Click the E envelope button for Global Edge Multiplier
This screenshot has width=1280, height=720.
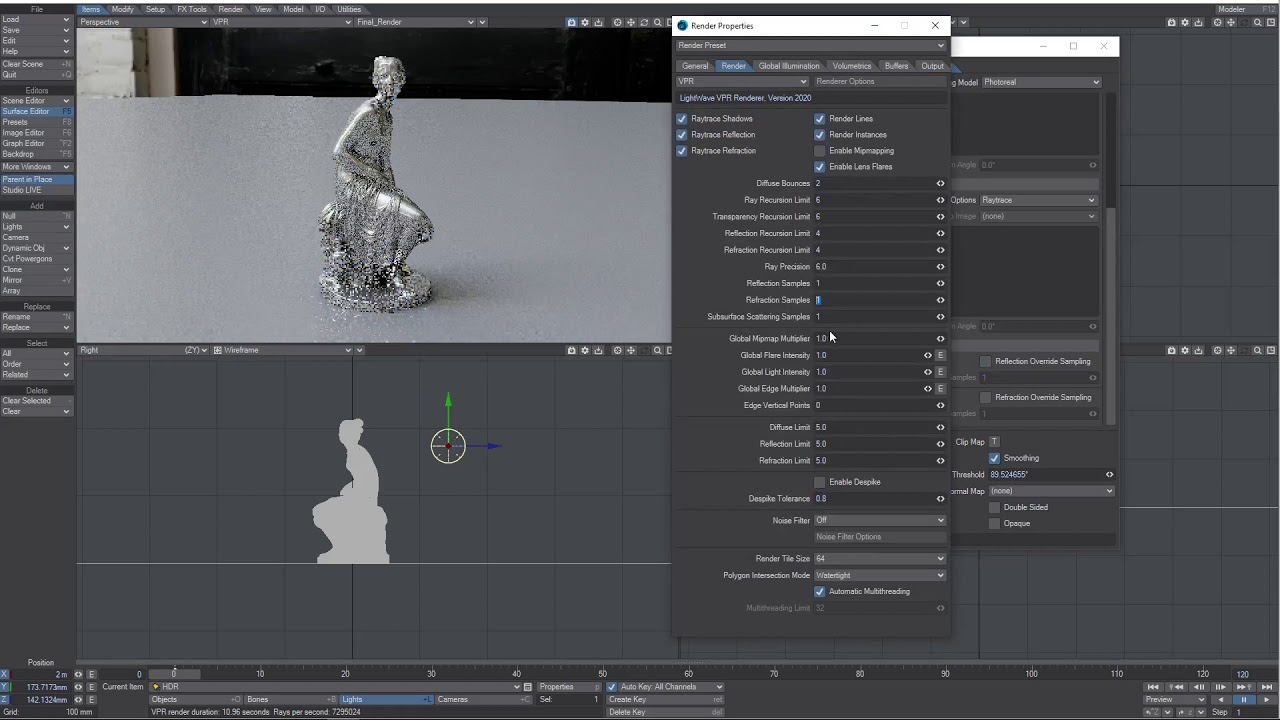pos(940,388)
